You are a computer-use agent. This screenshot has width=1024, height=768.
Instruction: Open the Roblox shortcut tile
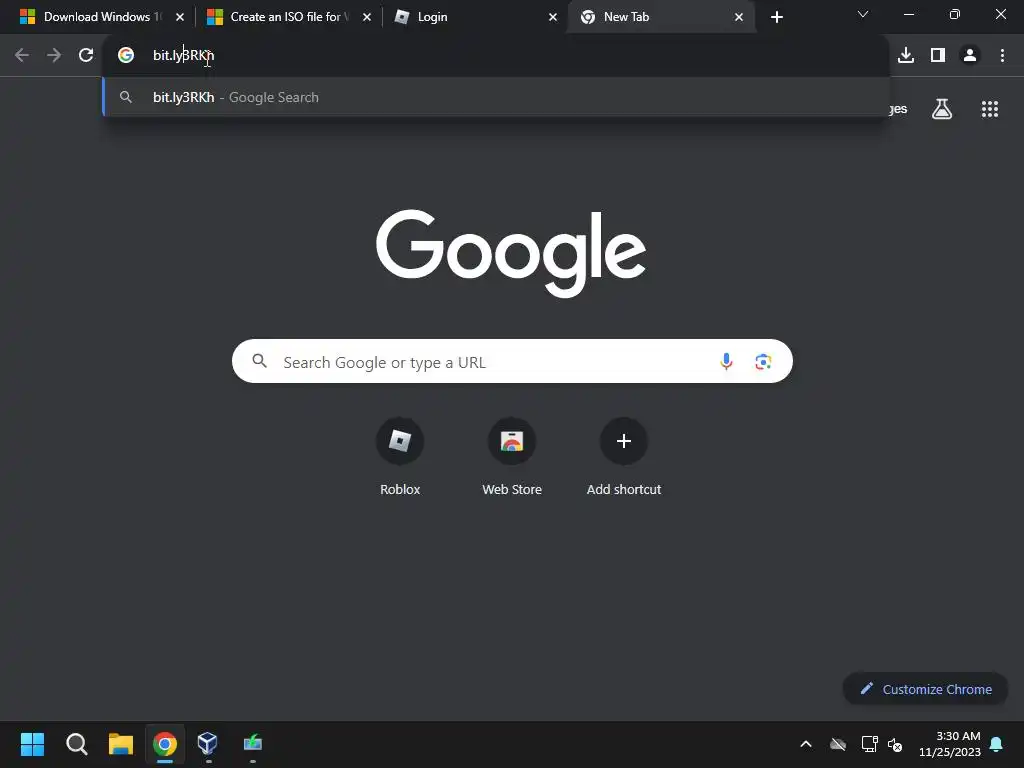400,457
